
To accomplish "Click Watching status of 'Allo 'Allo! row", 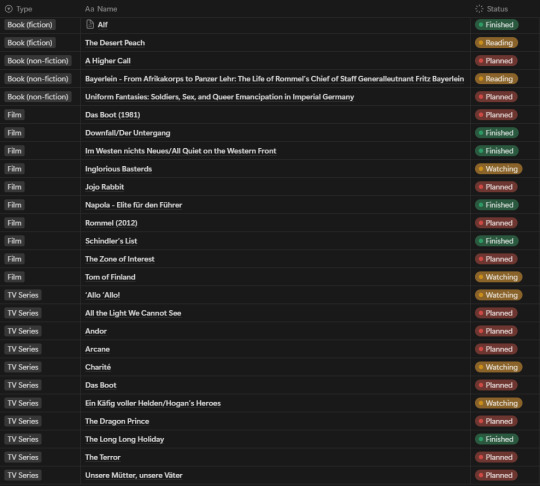I will click(498, 295).
